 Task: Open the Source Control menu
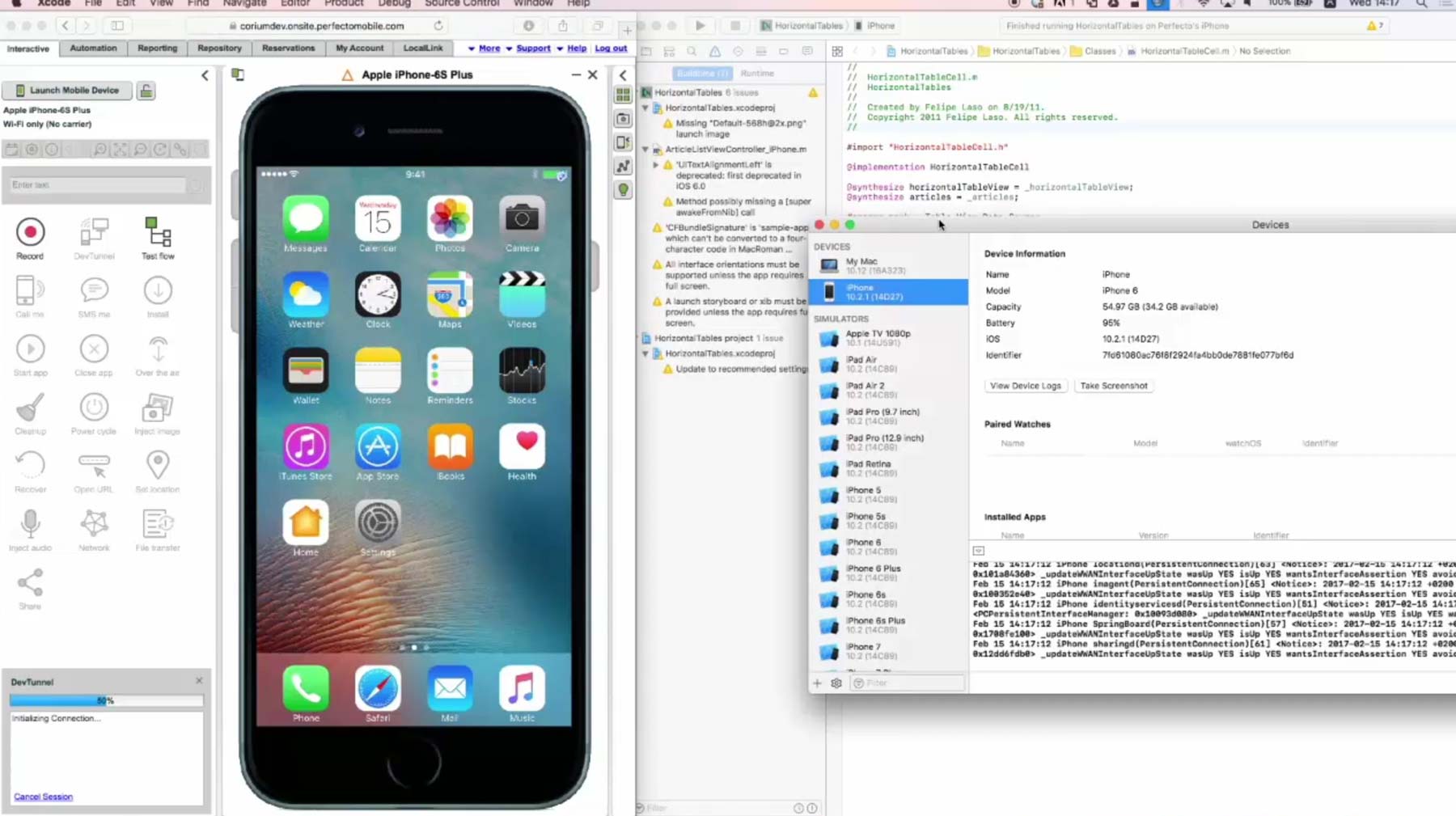(x=462, y=3)
